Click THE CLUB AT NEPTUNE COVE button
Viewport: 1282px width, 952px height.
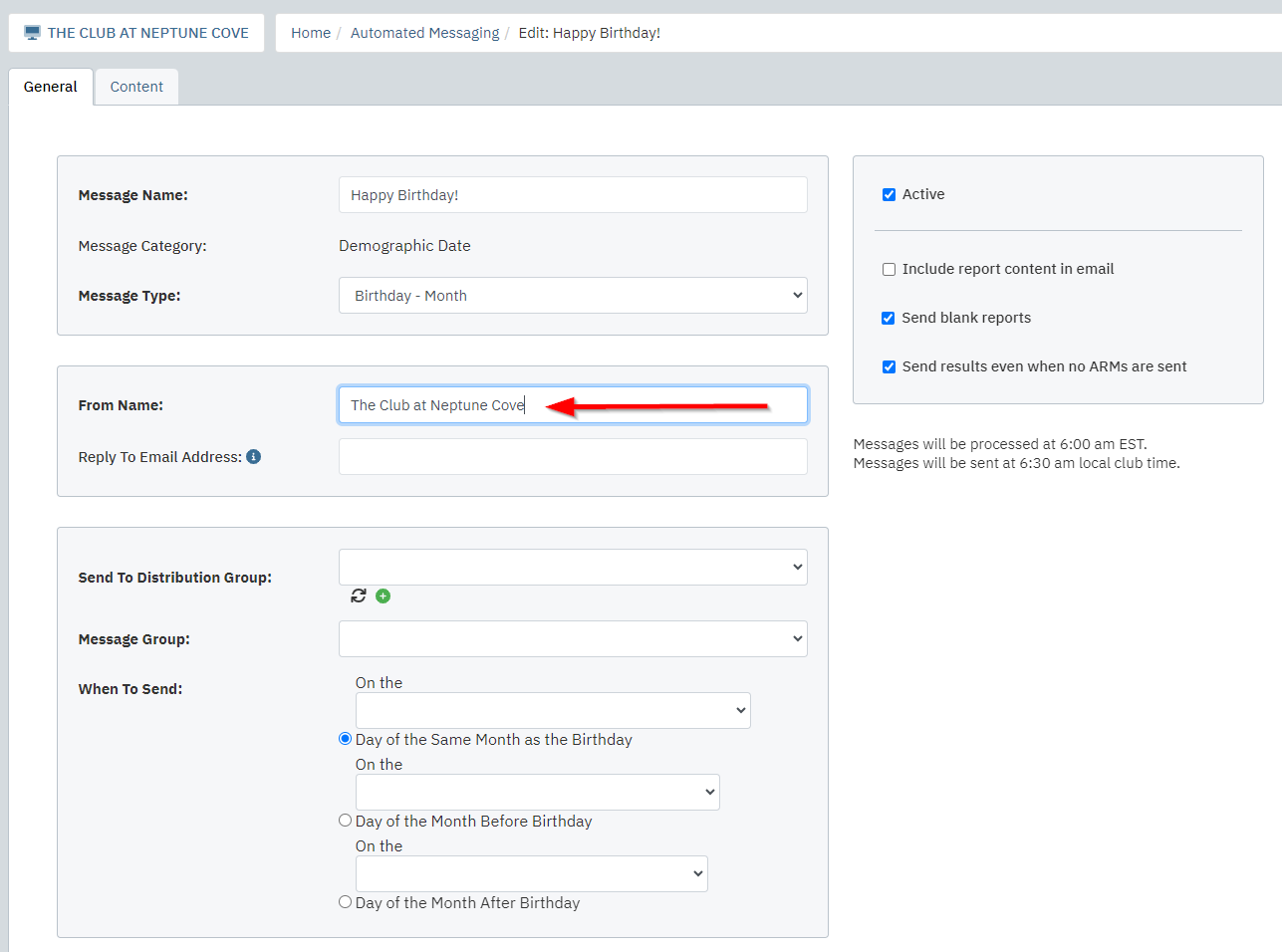point(136,33)
